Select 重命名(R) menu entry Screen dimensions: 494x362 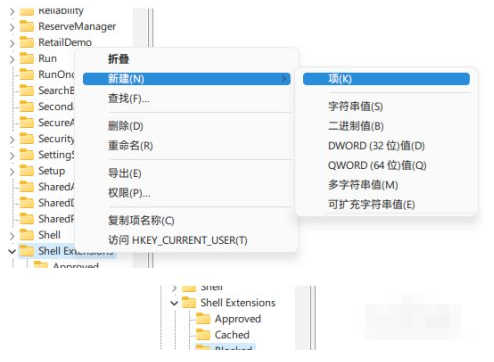(x=187, y=146)
